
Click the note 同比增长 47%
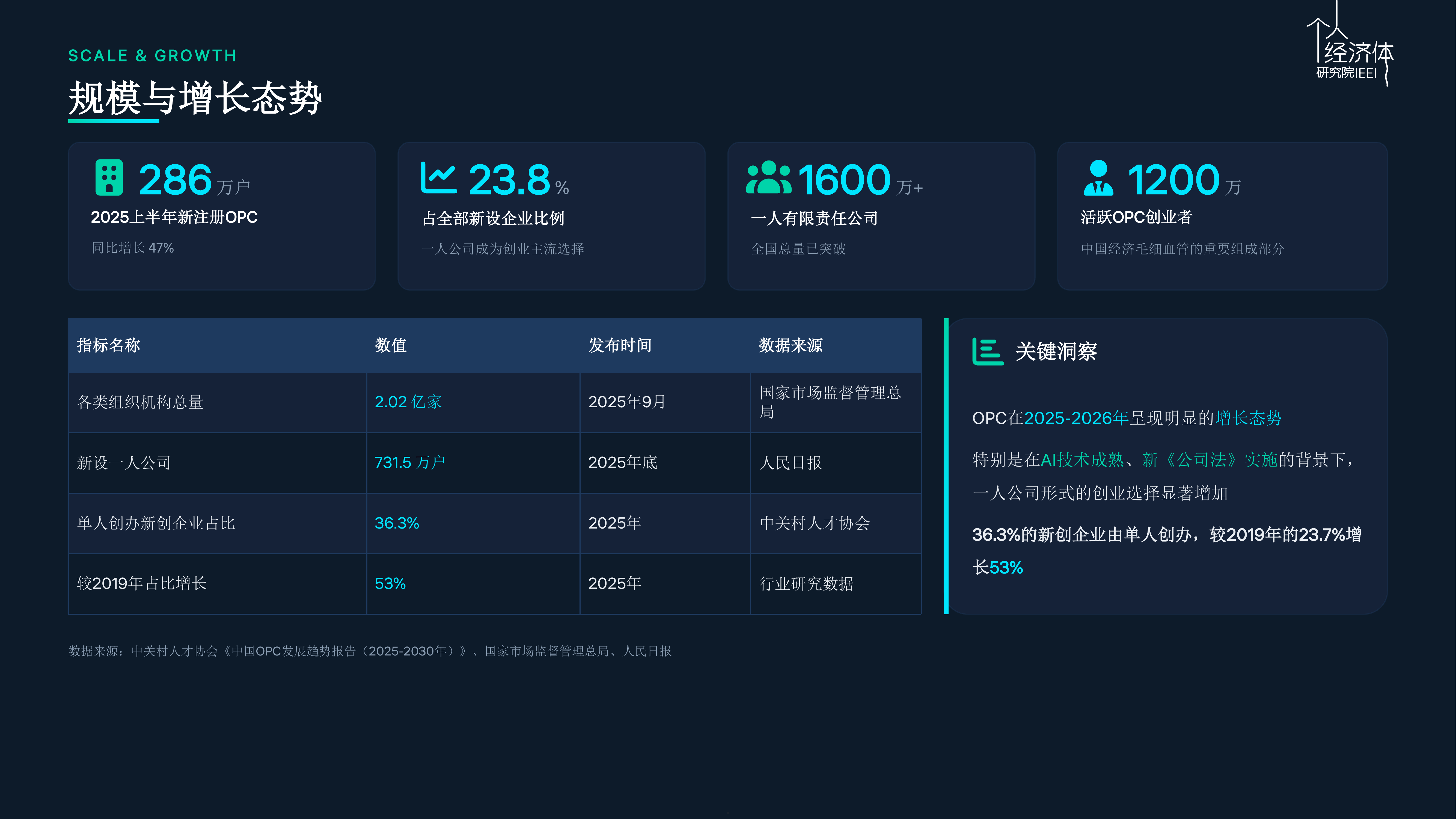click(133, 248)
